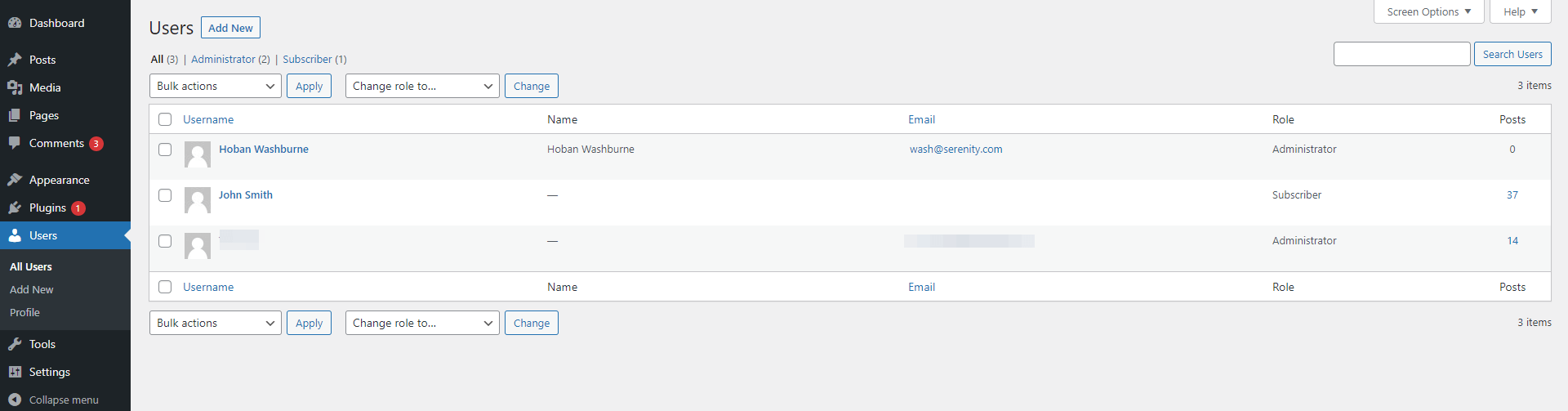Open the top Change role to dropdown

422,86
